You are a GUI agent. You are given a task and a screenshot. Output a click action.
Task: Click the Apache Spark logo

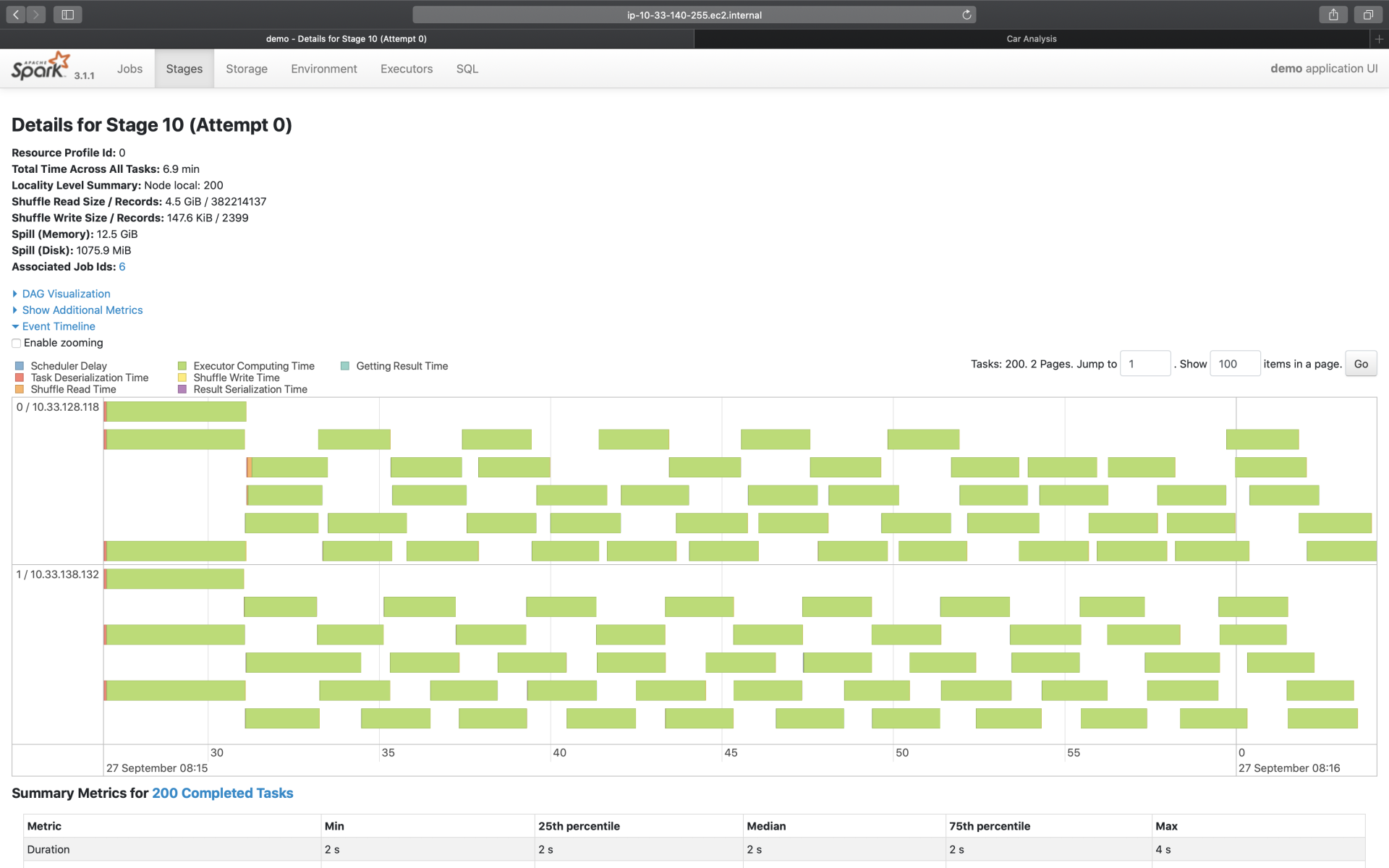point(41,67)
